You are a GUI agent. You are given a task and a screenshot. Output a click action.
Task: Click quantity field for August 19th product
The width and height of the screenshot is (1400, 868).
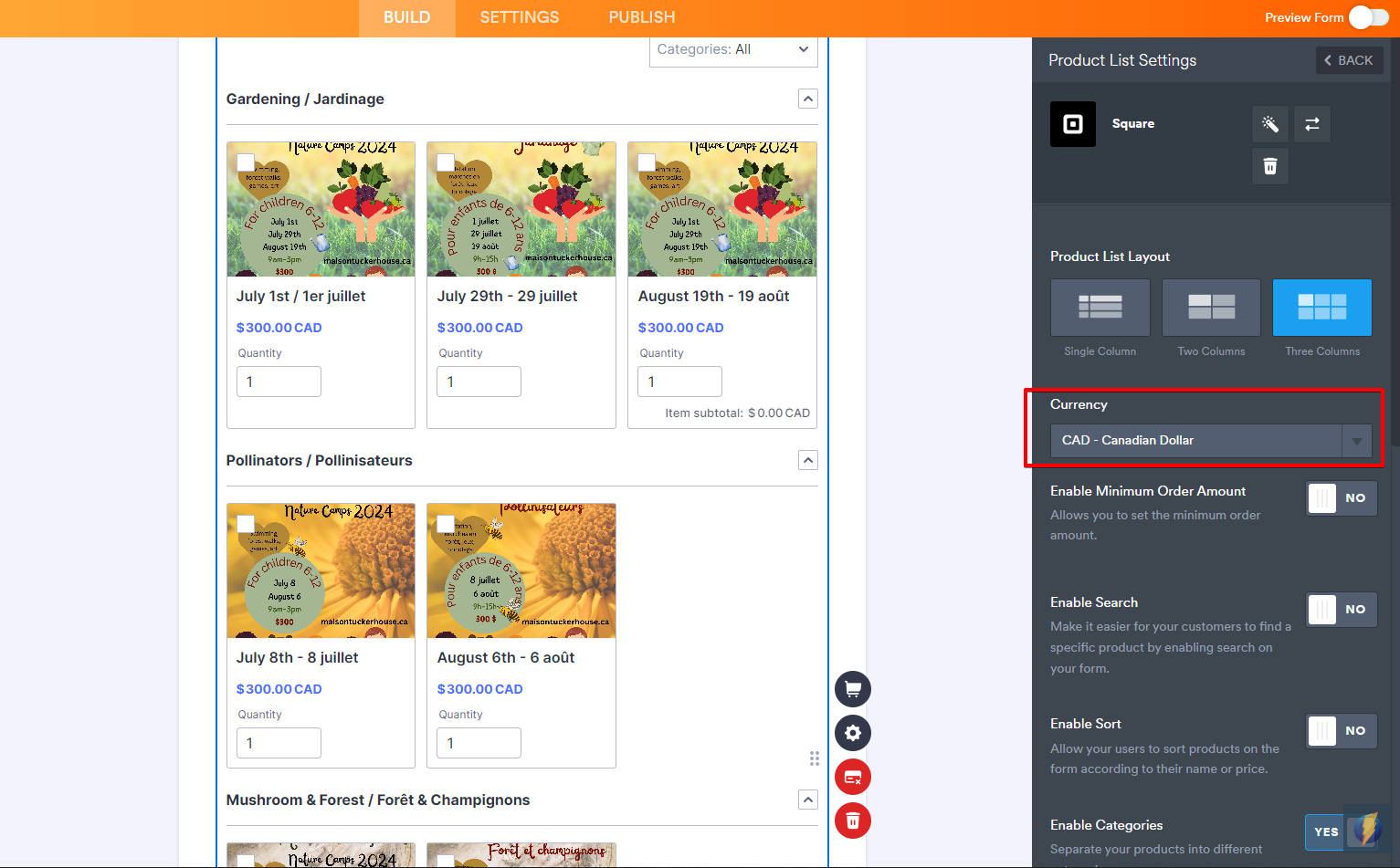(680, 382)
